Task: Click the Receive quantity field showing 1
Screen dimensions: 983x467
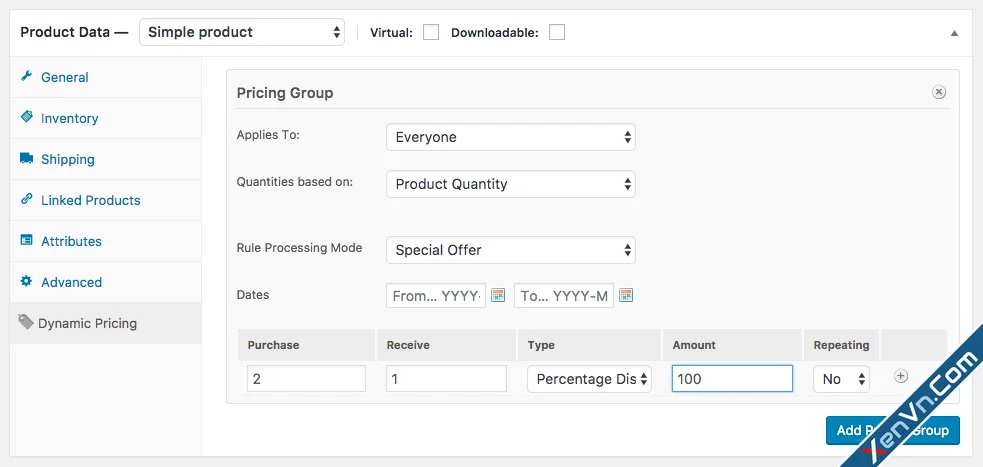Action: pos(446,379)
